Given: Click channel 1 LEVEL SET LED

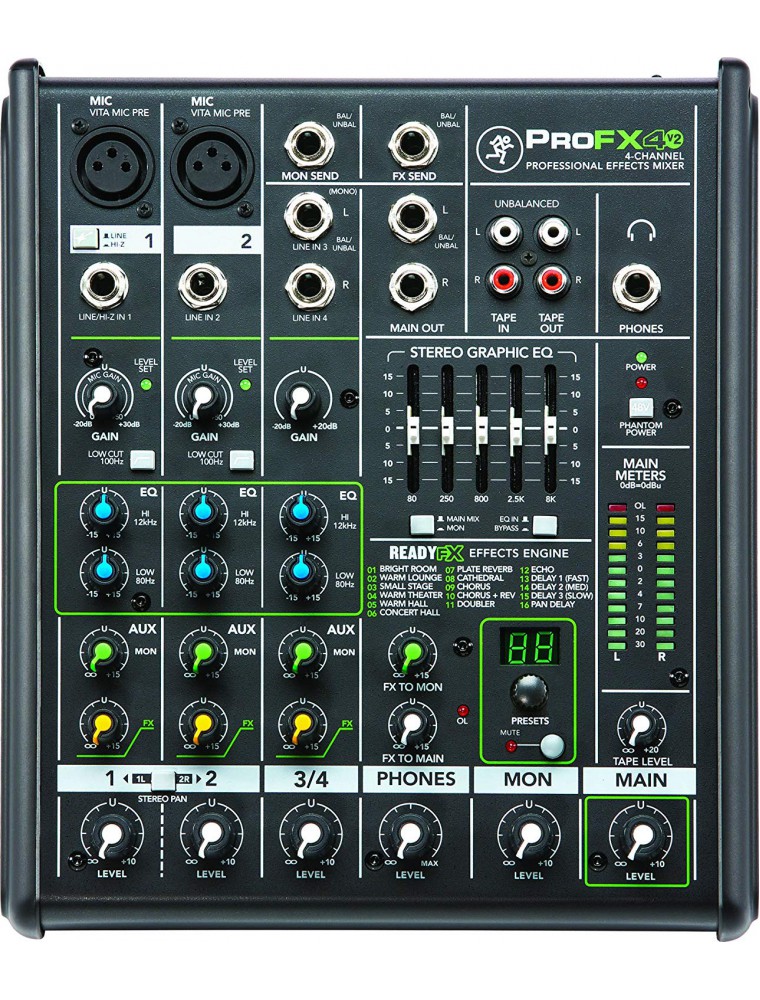Looking at the screenshot, I should [x=145, y=385].
